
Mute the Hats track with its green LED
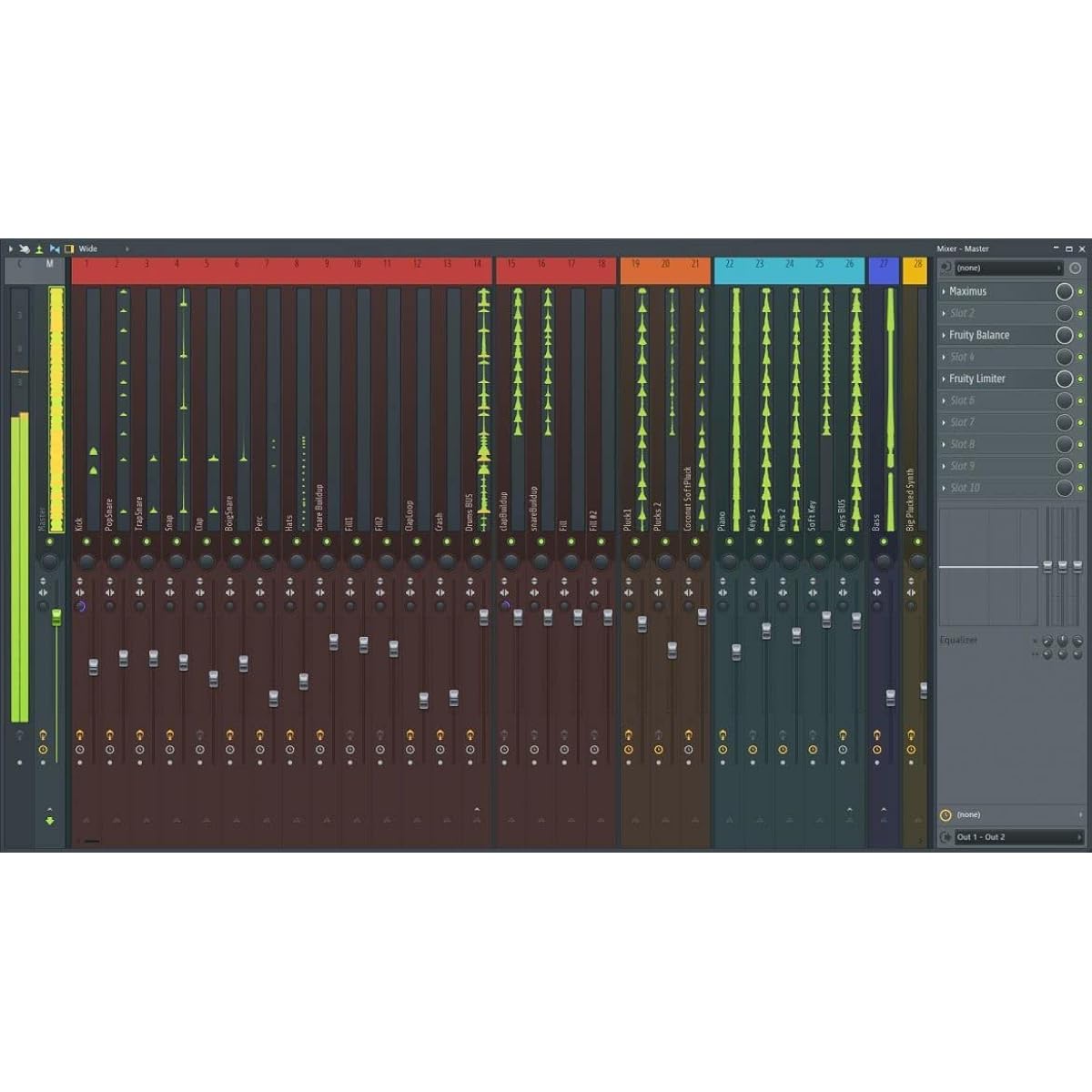(x=297, y=541)
